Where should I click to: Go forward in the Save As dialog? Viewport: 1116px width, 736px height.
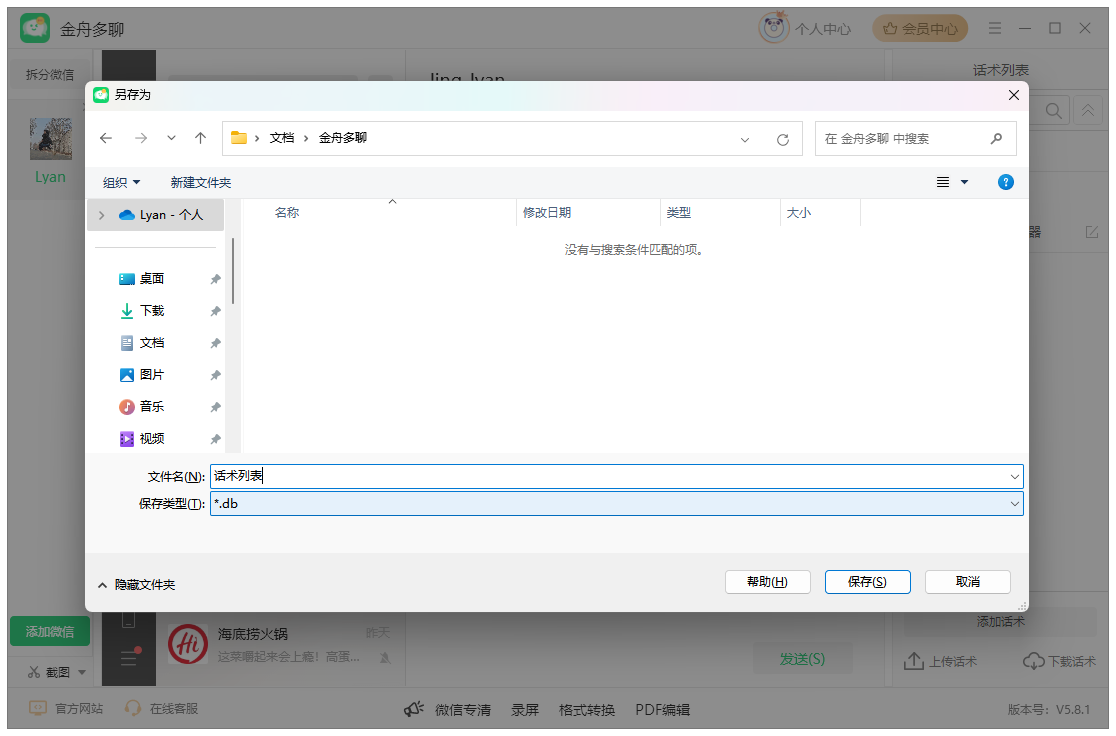pos(141,138)
